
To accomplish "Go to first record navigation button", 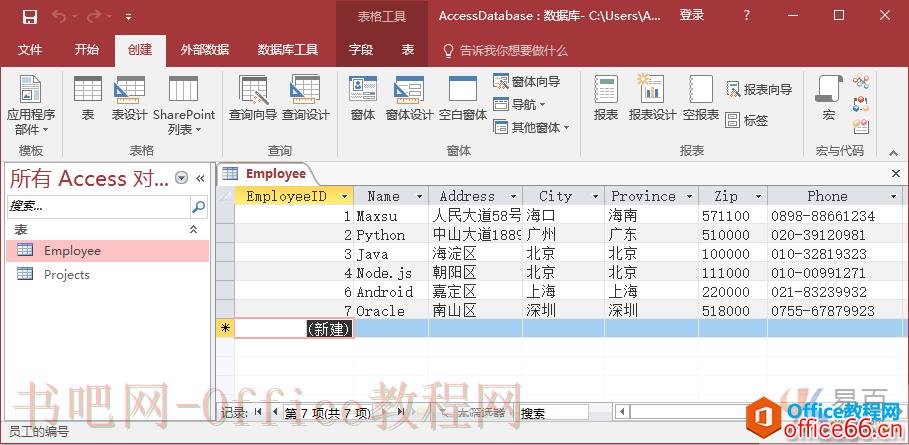I will tap(258, 412).
